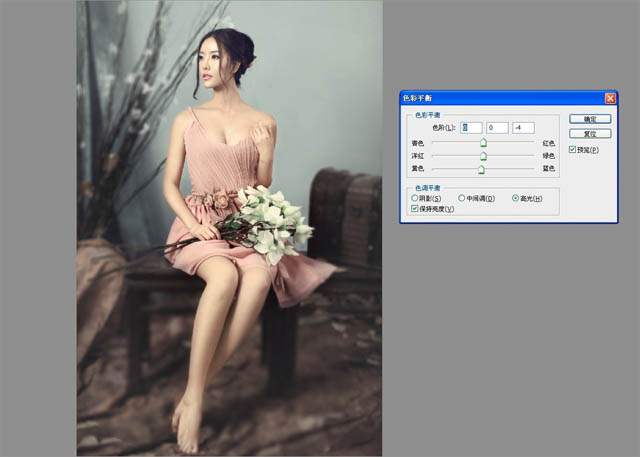The image size is (640, 457).
Task: Select the 高光 (Highlights) radio button
Action: click(x=515, y=199)
